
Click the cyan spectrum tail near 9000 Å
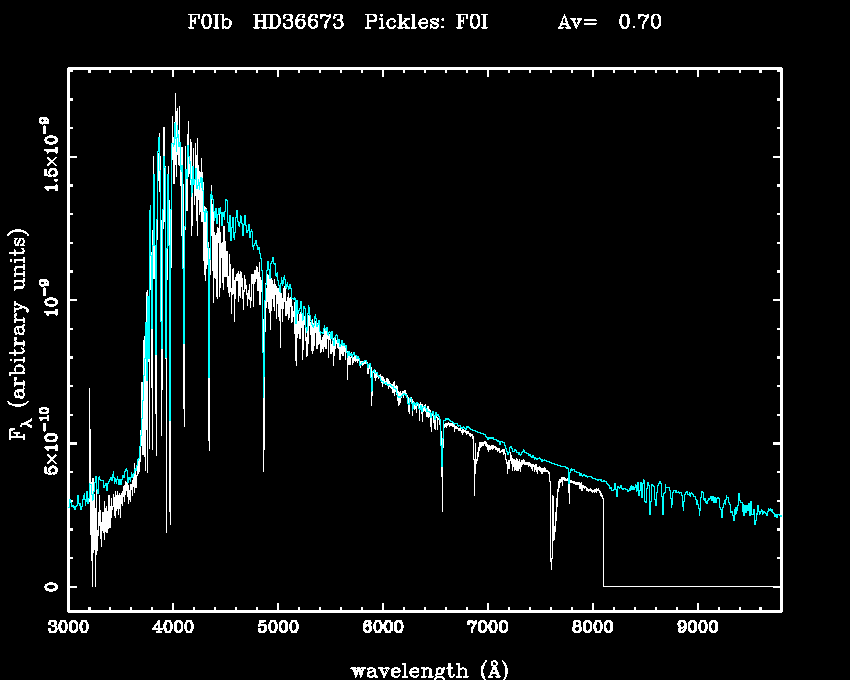697,497
